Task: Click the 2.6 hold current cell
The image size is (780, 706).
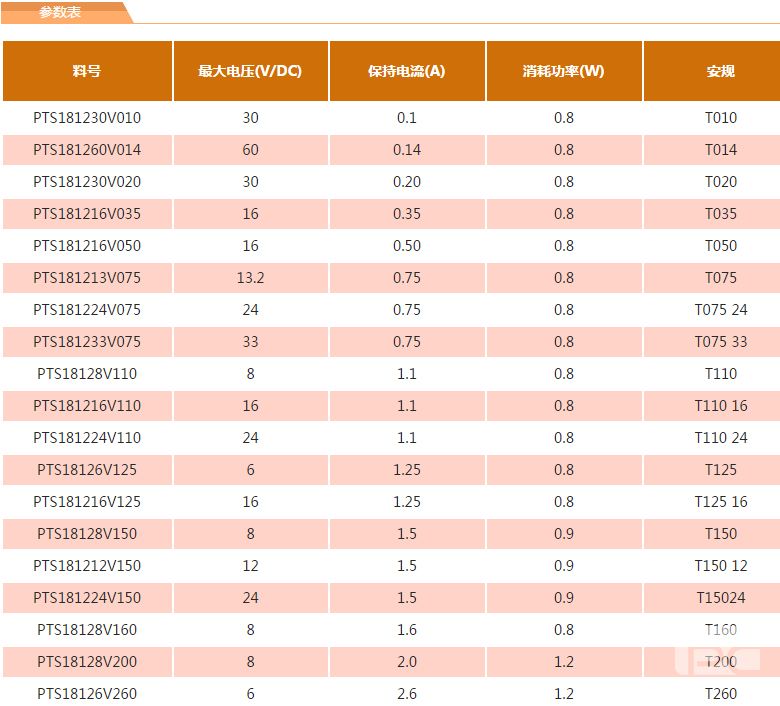Action: coord(406,694)
